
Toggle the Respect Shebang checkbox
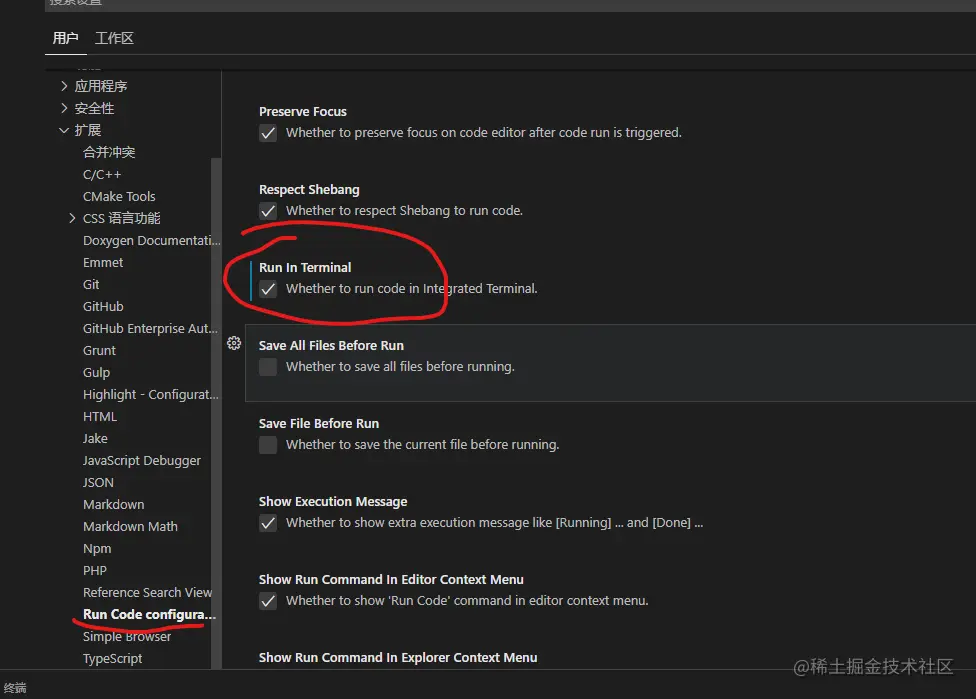[268, 211]
